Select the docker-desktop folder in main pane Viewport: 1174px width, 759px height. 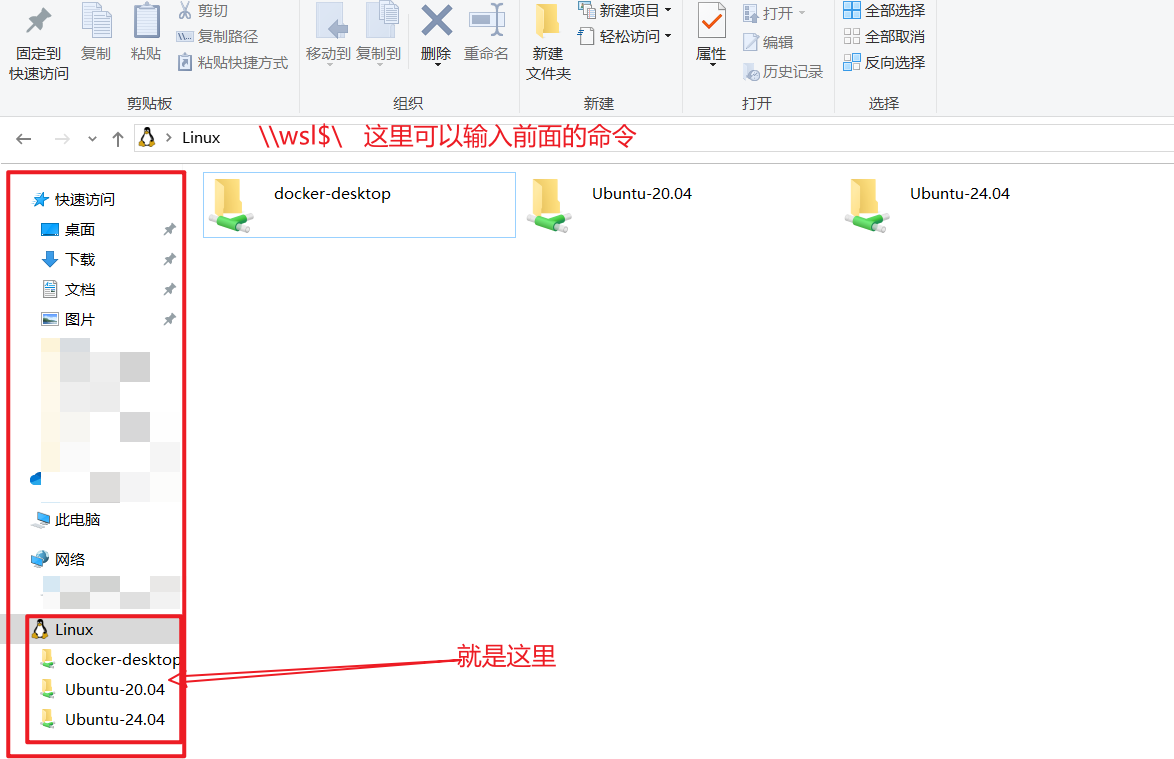(x=359, y=205)
